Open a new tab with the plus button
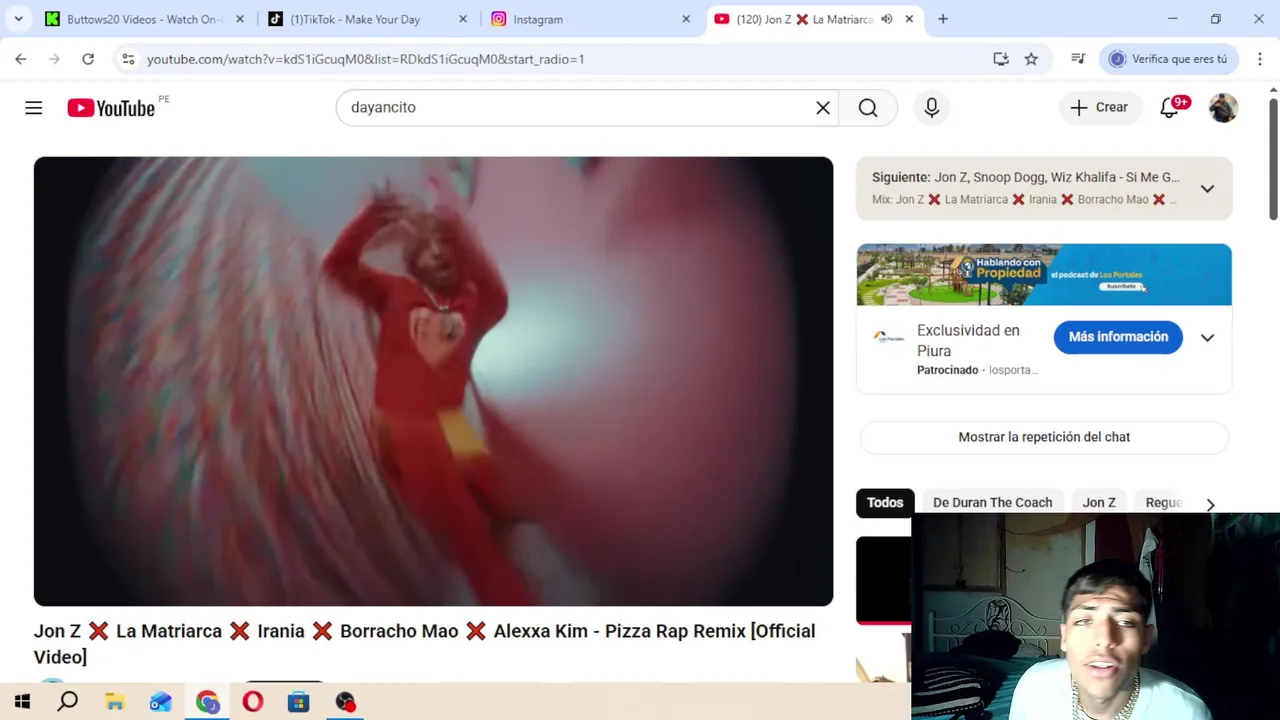 (943, 19)
